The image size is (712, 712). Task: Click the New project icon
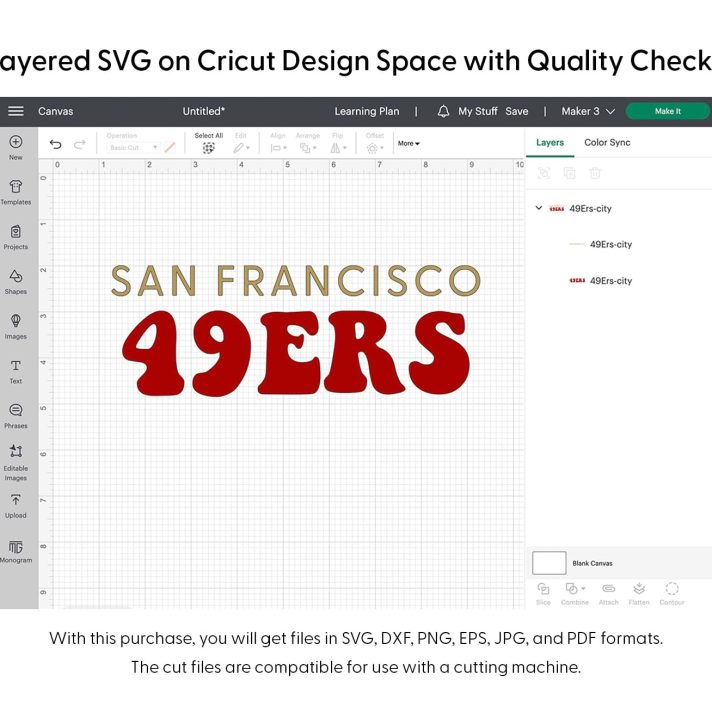click(16, 142)
